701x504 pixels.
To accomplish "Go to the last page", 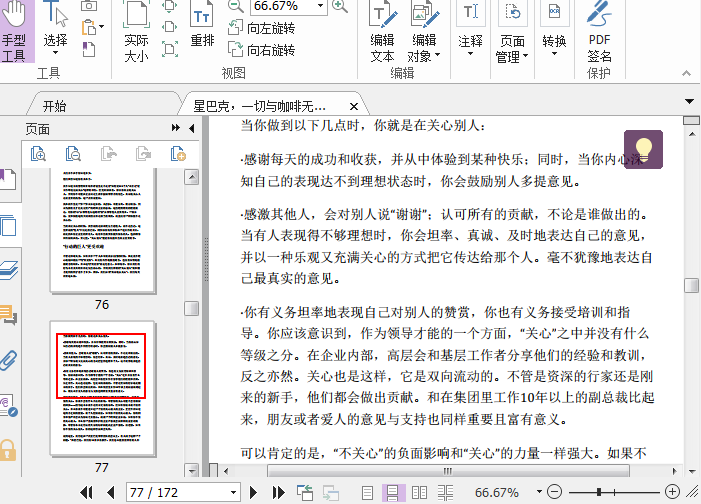I will [x=279, y=492].
